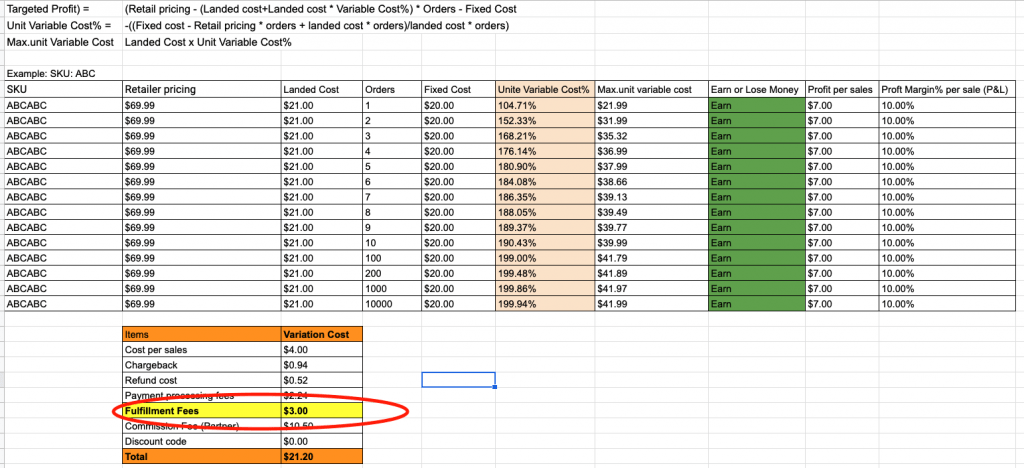Viewport: 1024px width, 468px height.
Task: Select the Earn cell in the 199.94% row
Action: click(756, 304)
